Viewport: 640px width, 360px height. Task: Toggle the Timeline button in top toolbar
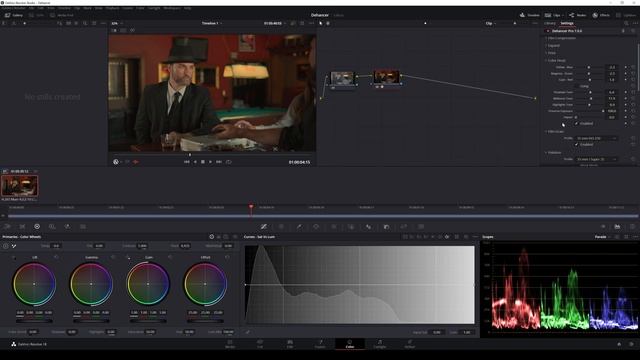pyautogui.click(x=529, y=15)
